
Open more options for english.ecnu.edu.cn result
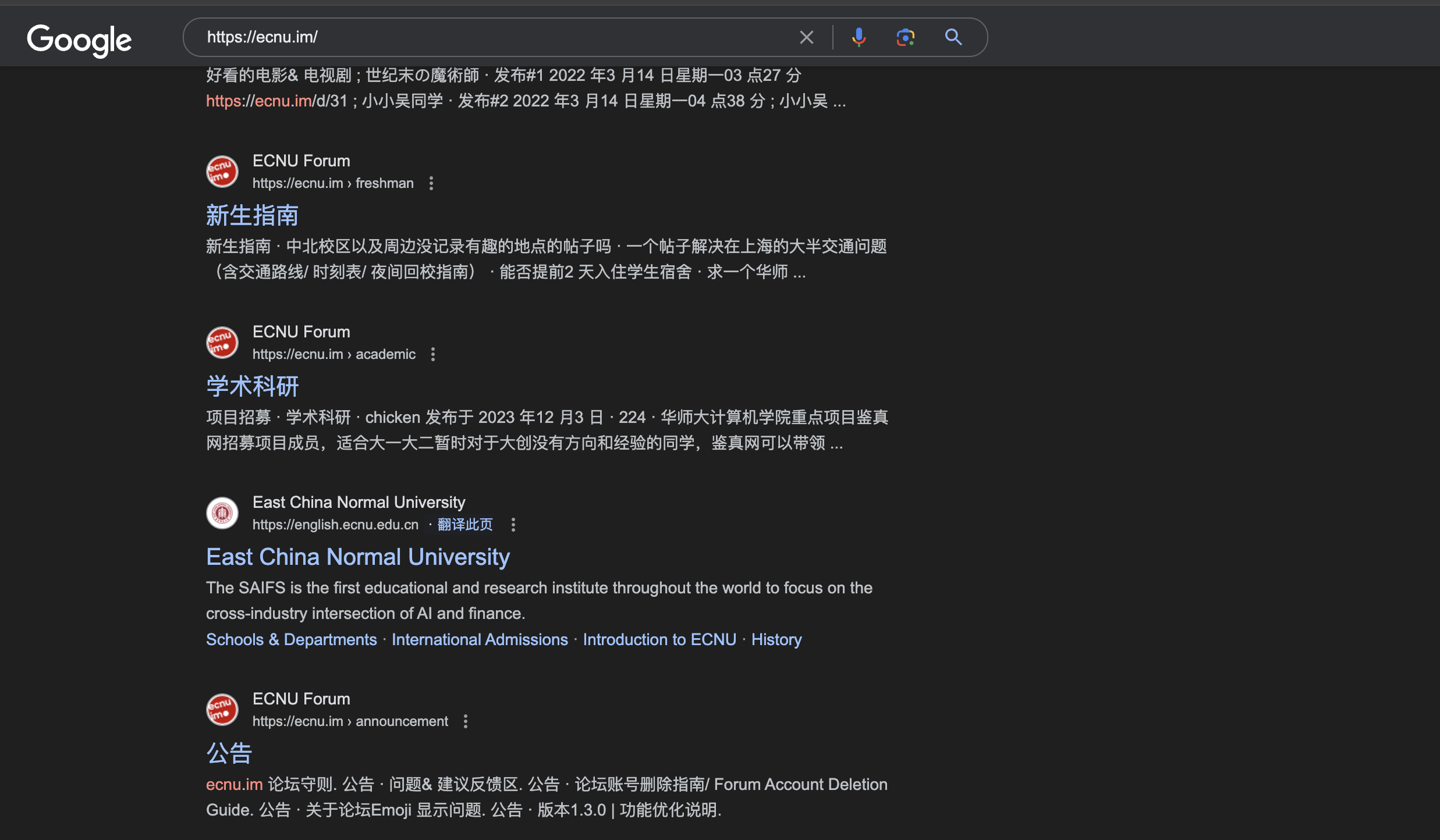(x=513, y=525)
